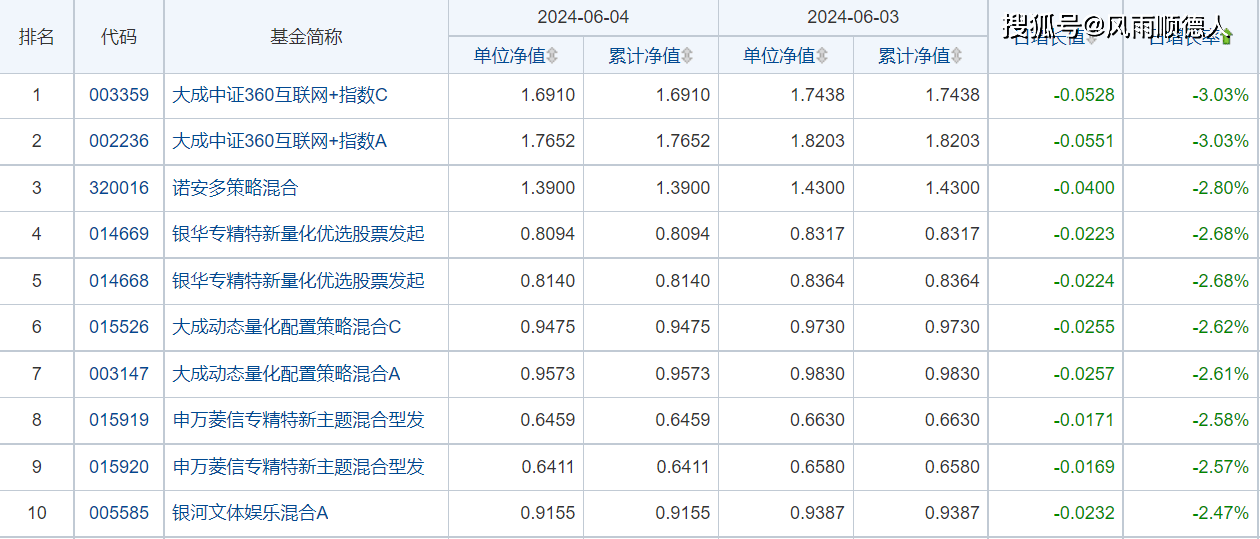Click 2024-06-03 累计净值 cell 0.9387
Viewport: 1260px width, 539px height.
[x=953, y=513]
